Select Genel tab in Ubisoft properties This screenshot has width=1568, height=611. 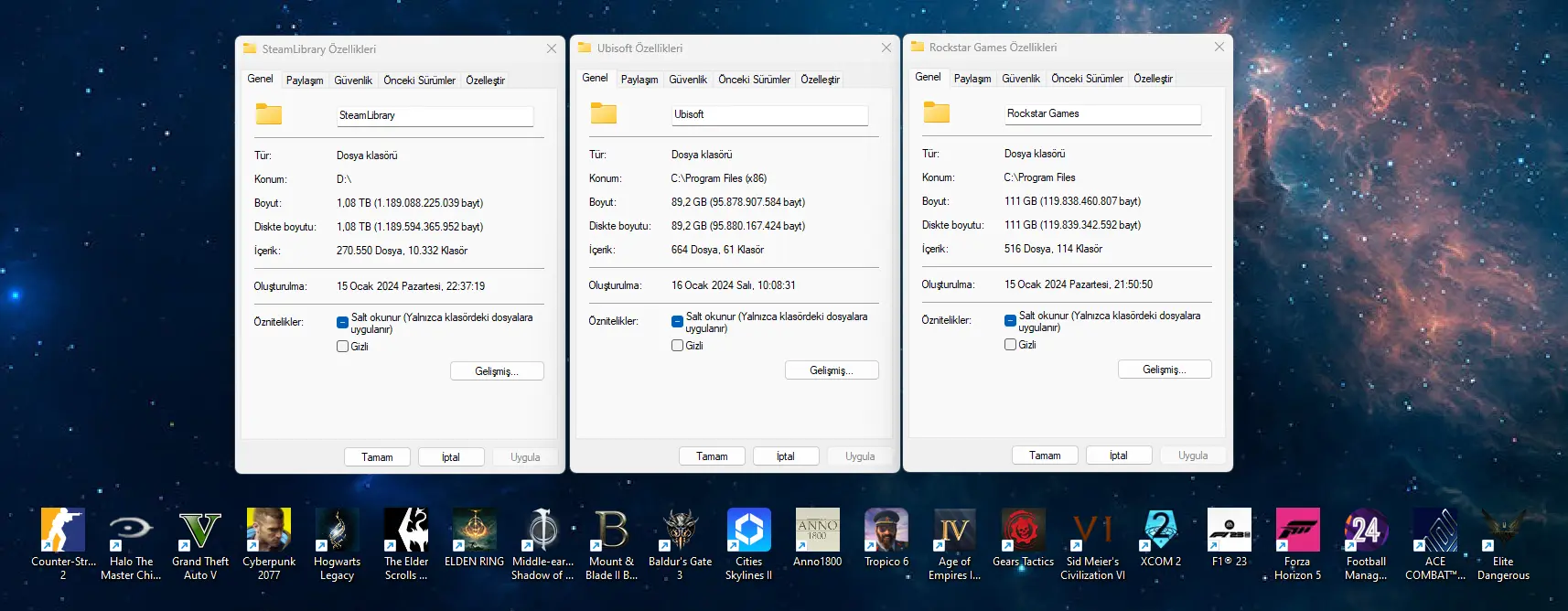595,78
